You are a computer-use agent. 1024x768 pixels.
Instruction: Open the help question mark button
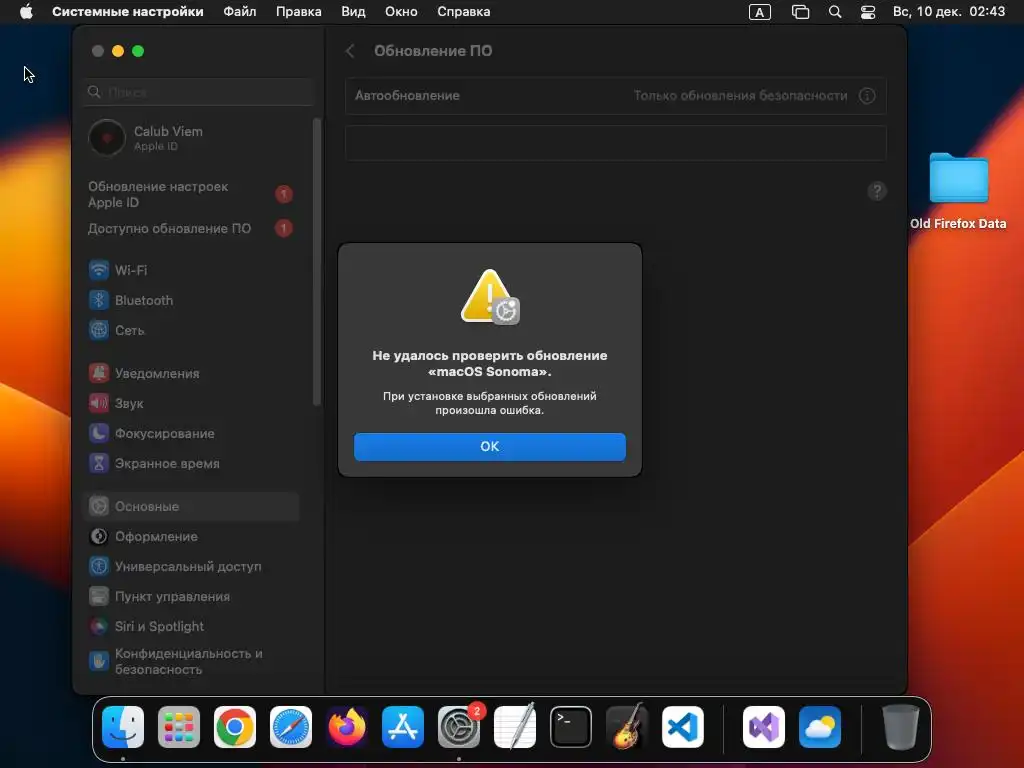877,191
